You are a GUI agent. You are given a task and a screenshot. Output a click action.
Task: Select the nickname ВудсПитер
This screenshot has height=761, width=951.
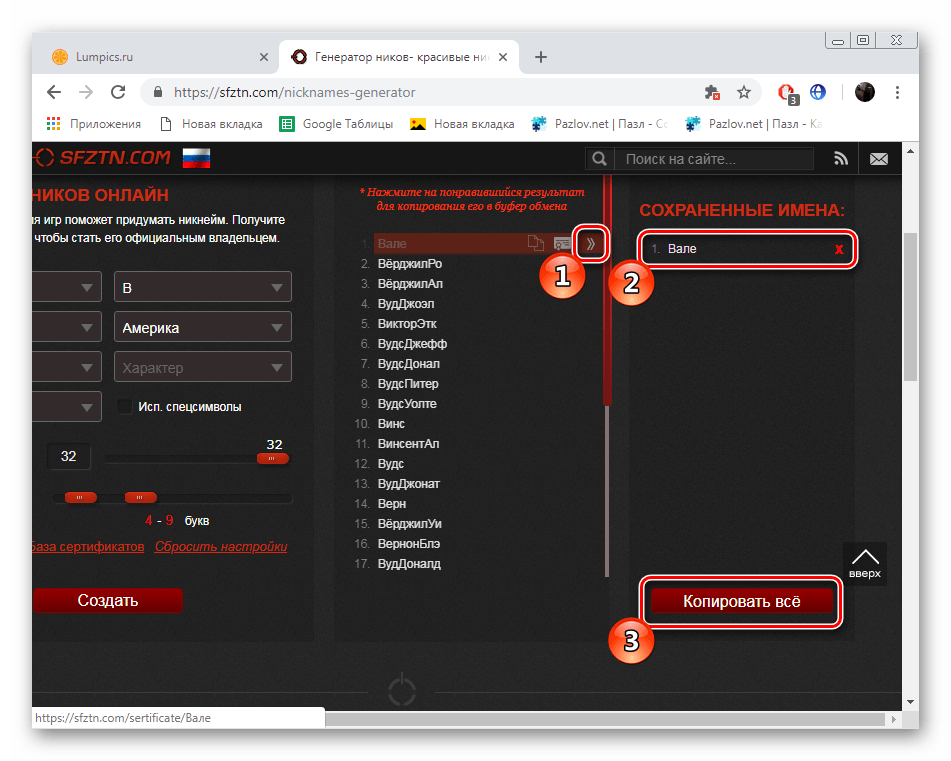click(x=408, y=384)
